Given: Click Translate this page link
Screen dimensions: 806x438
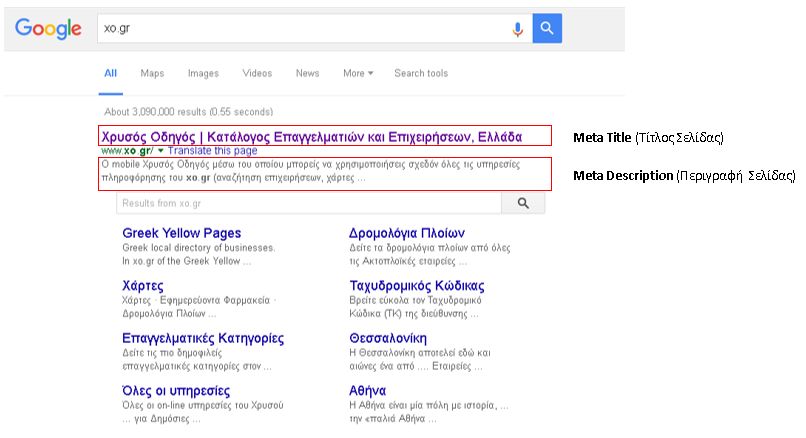Looking at the screenshot, I should pyautogui.click(x=212, y=151).
